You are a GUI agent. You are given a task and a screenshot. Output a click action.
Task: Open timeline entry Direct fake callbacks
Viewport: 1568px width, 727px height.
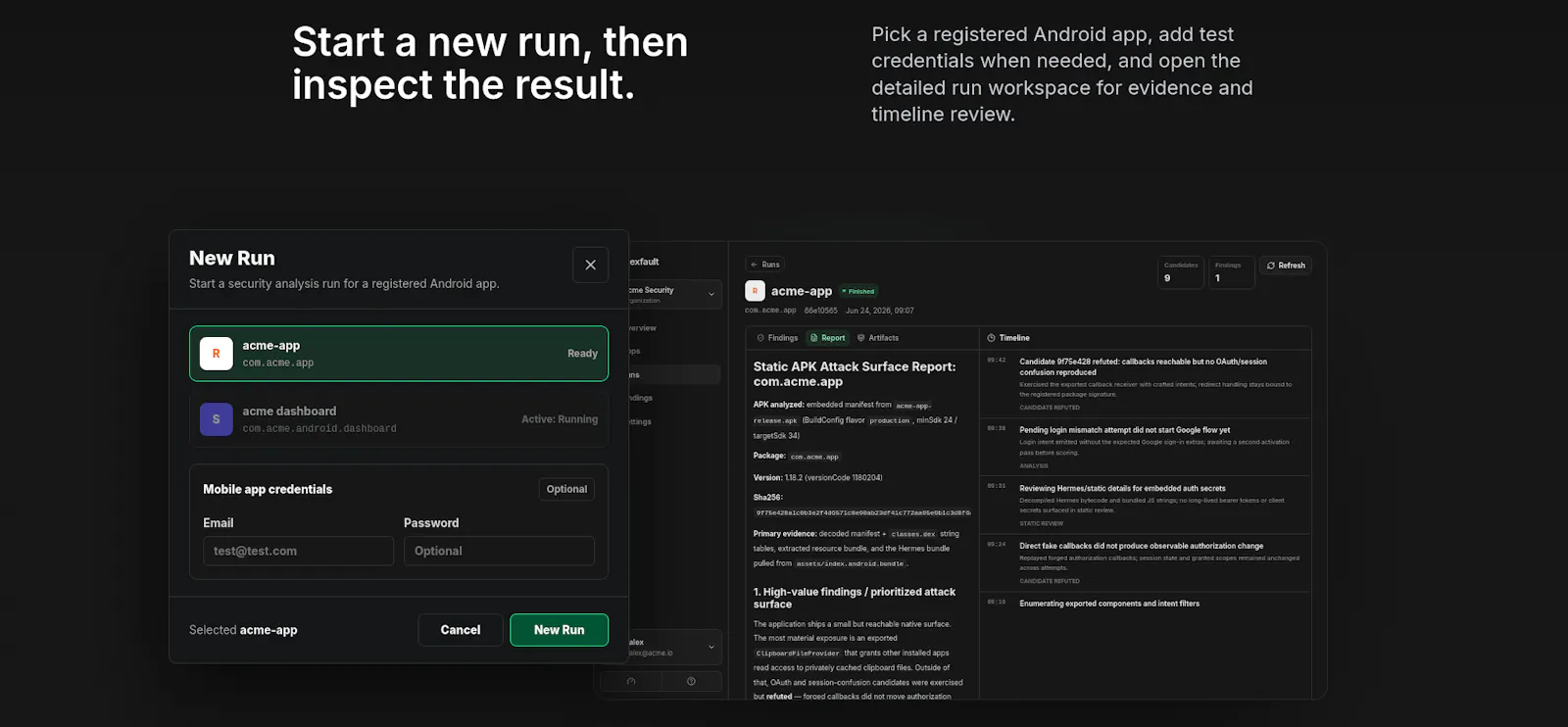click(x=1146, y=563)
